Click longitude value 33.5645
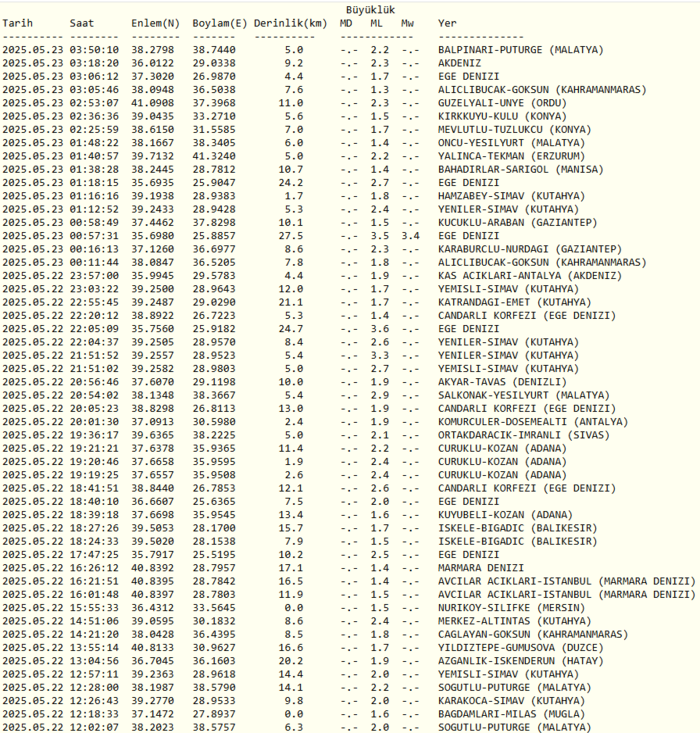Image resolution: width=700 pixels, height=733 pixels. point(214,608)
